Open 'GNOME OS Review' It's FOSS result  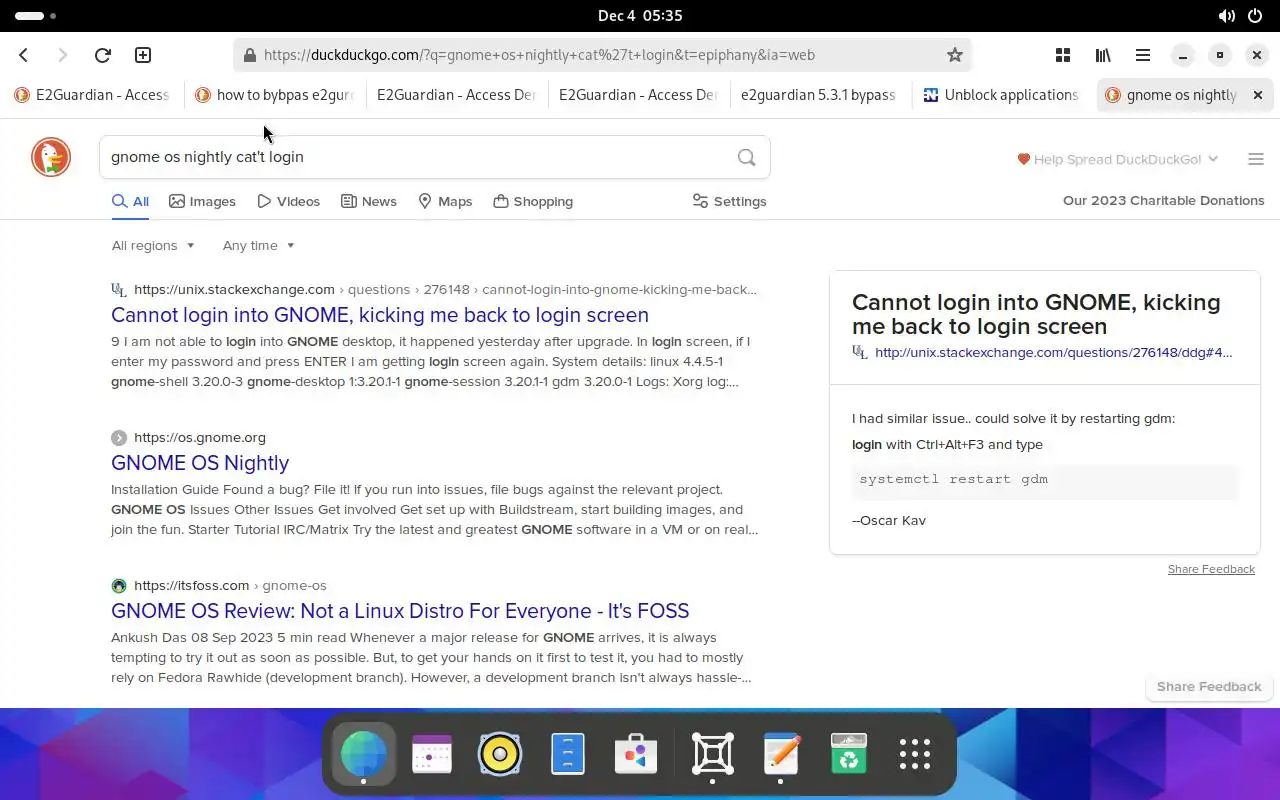point(400,611)
